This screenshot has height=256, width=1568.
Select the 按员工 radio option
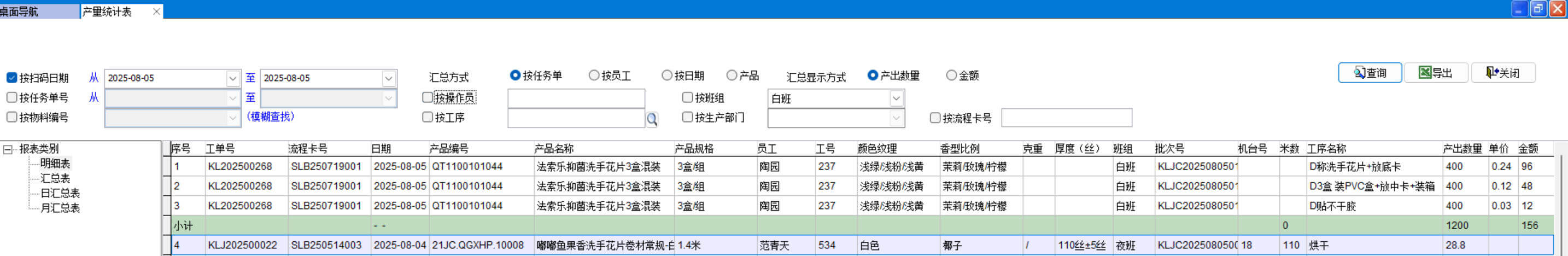tap(594, 75)
